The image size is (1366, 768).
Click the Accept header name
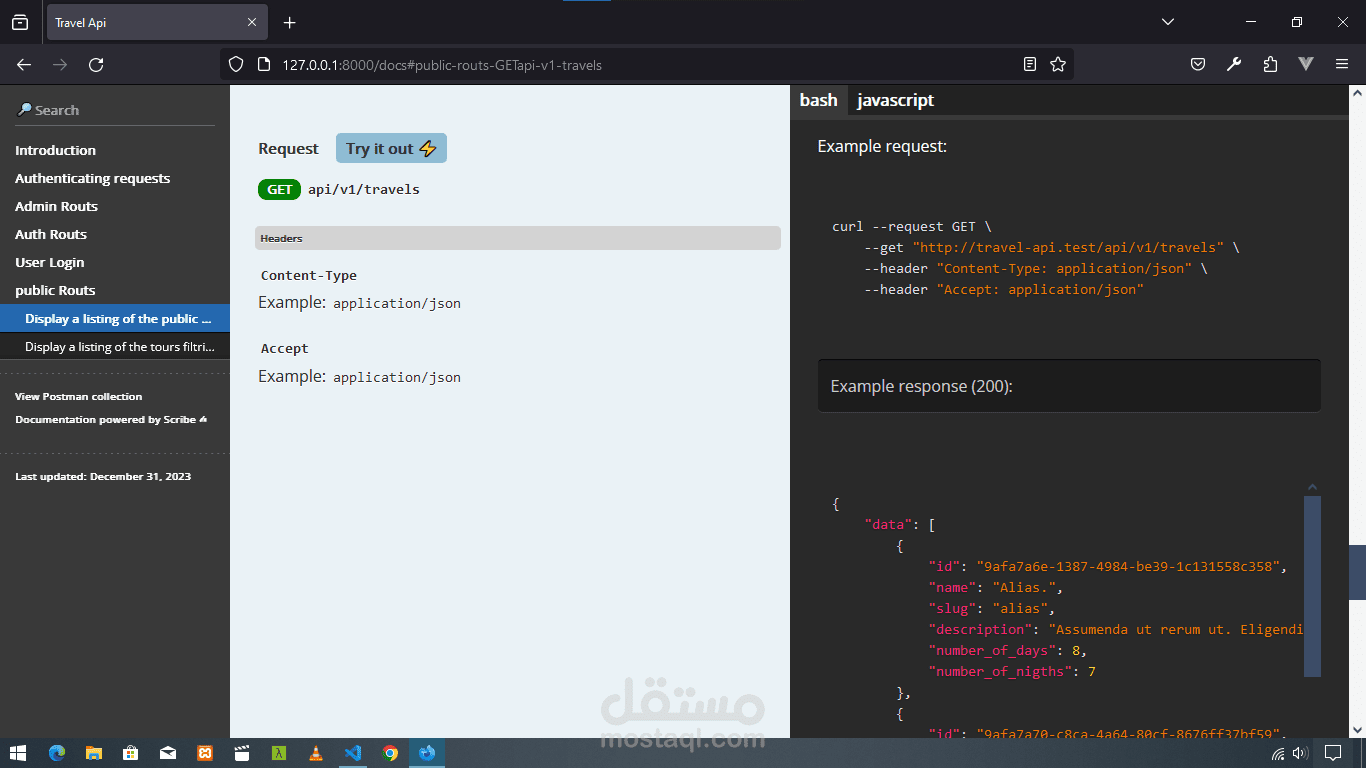click(x=285, y=348)
